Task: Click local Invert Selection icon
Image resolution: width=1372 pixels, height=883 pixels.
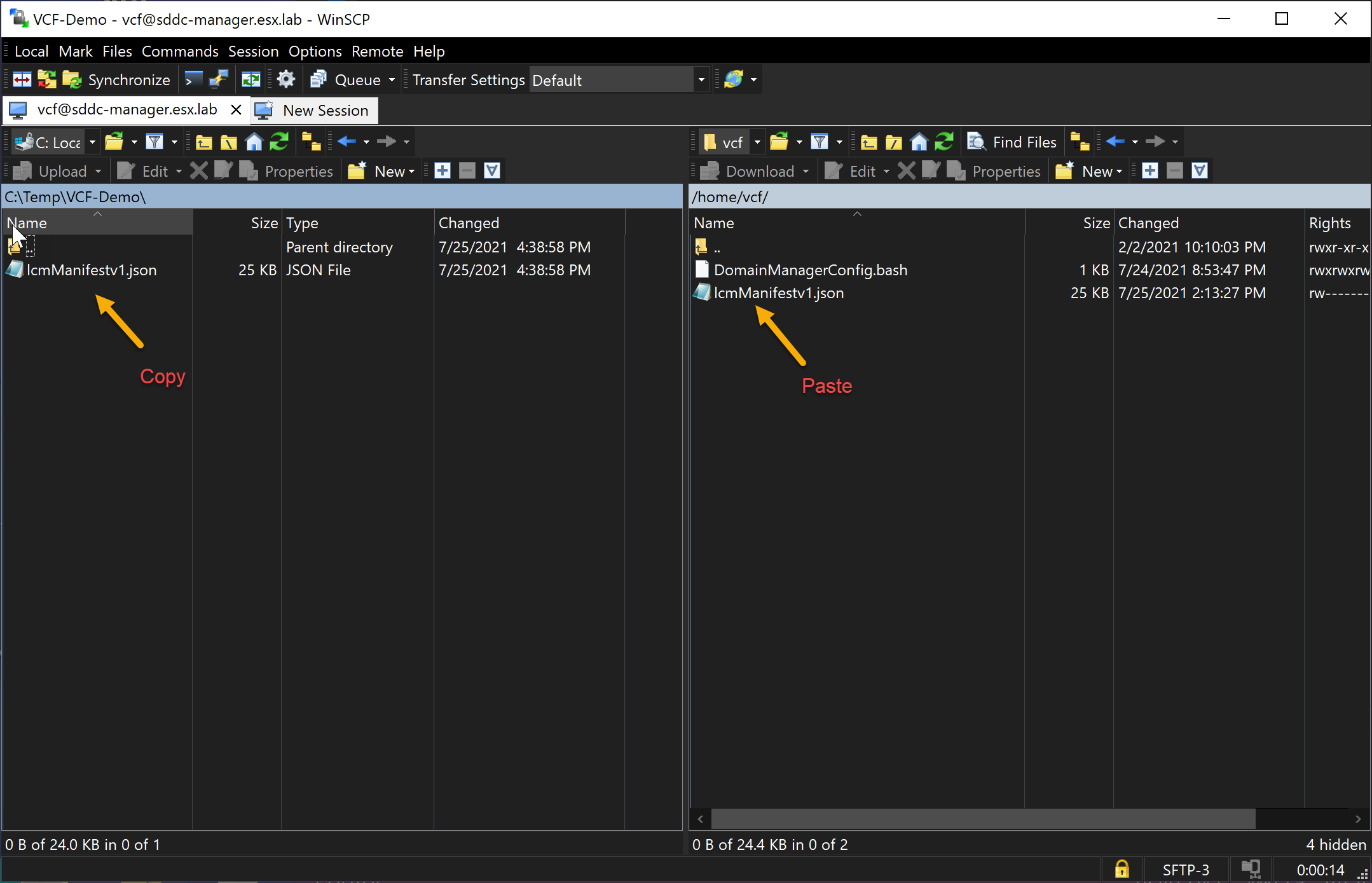Action: tap(492, 170)
